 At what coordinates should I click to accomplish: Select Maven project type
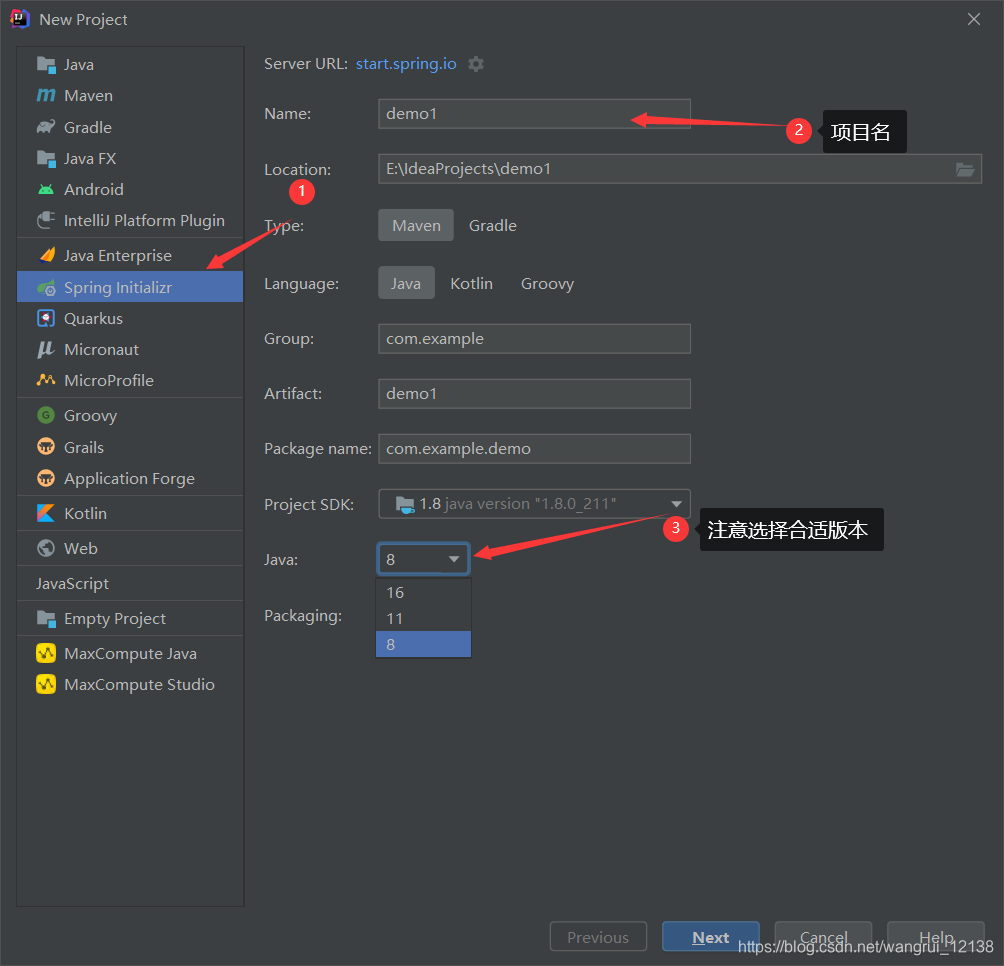click(x=416, y=225)
